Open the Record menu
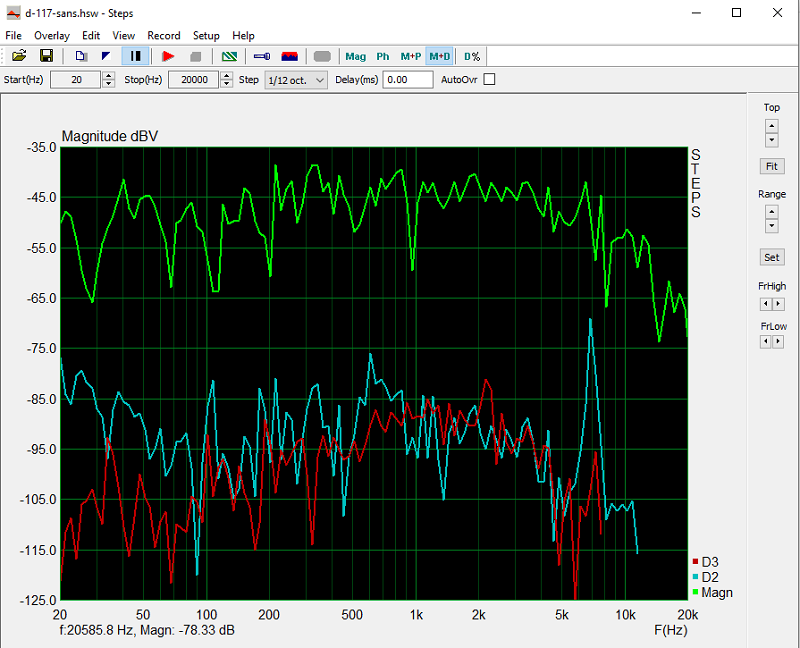The height and width of the screenshot is (648, 800). 164,36
